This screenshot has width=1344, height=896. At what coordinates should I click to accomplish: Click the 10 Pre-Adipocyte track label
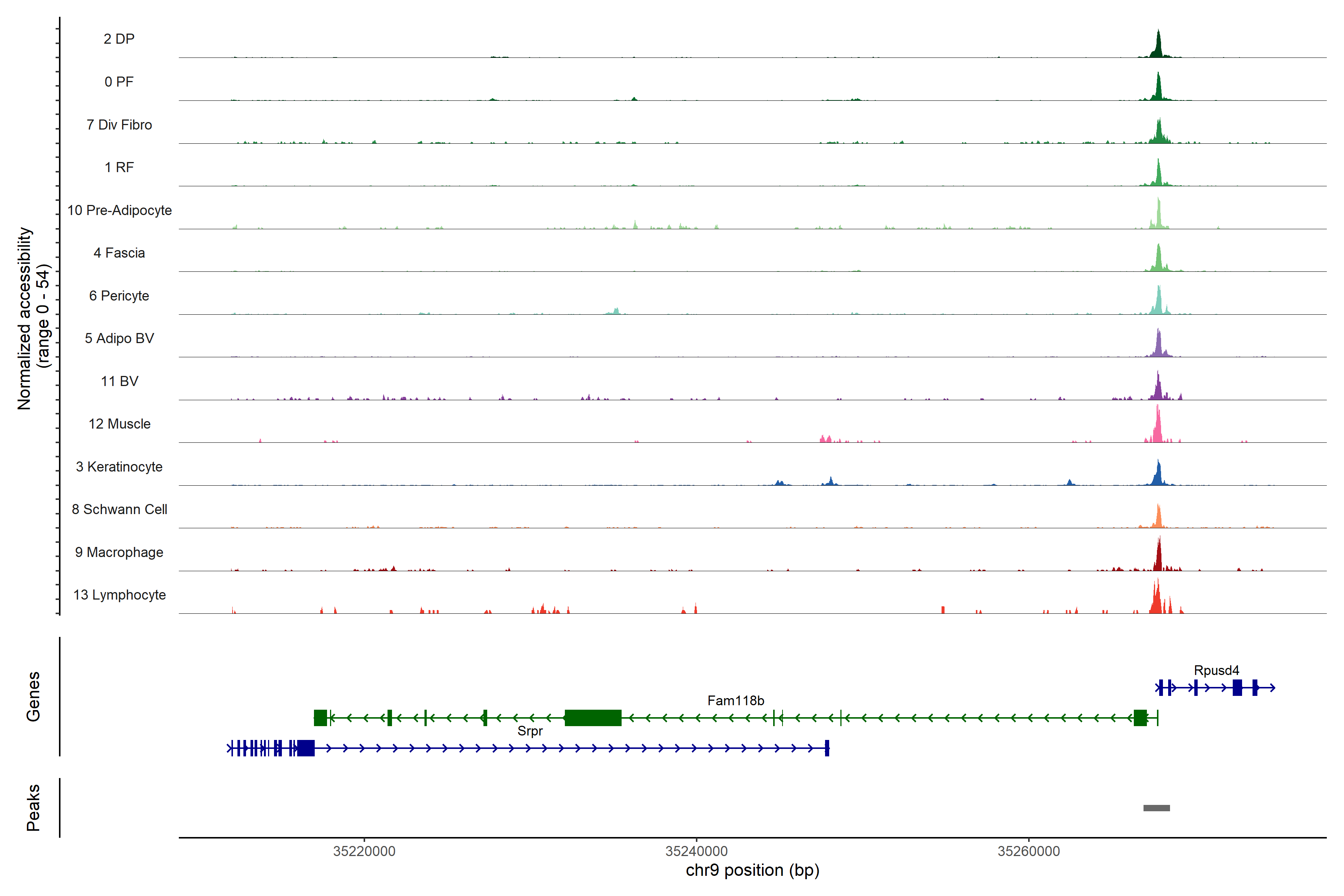click(119, 210)
